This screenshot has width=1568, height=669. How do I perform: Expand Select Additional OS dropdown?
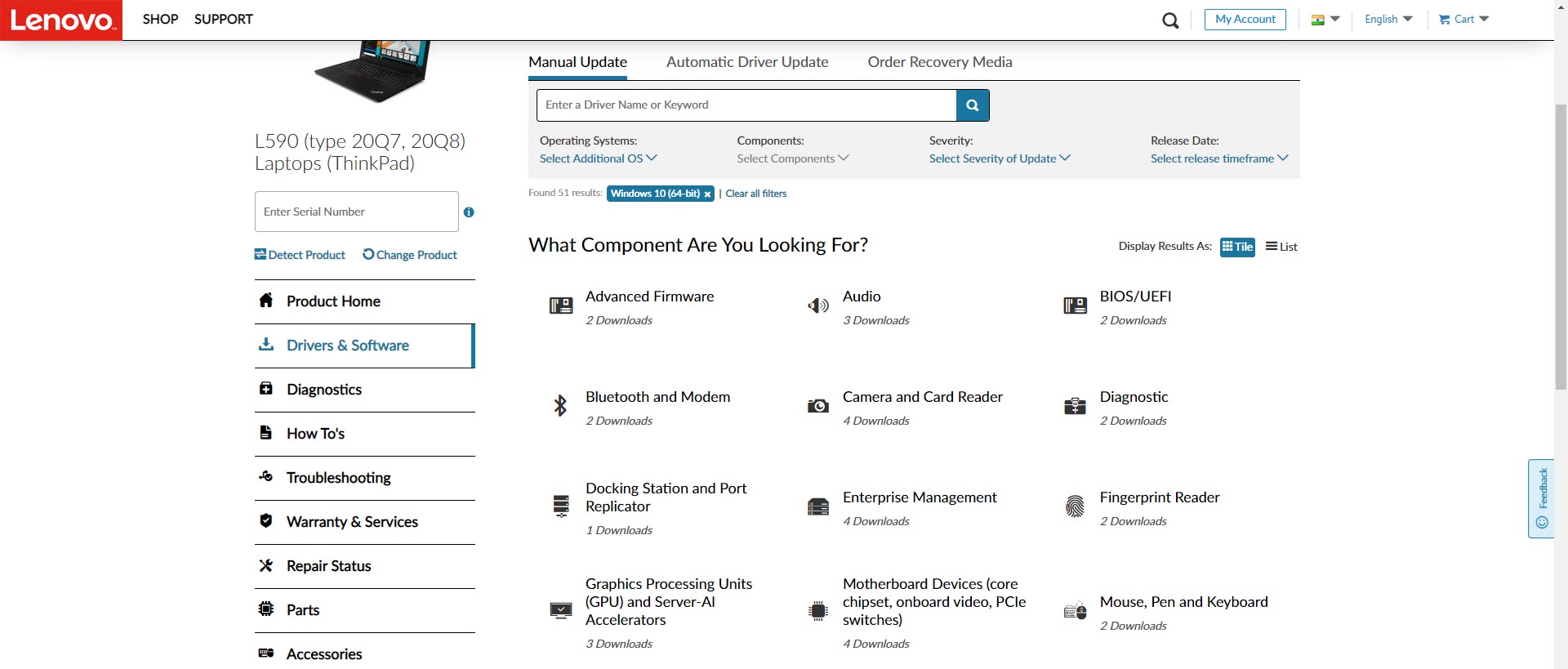598,158
